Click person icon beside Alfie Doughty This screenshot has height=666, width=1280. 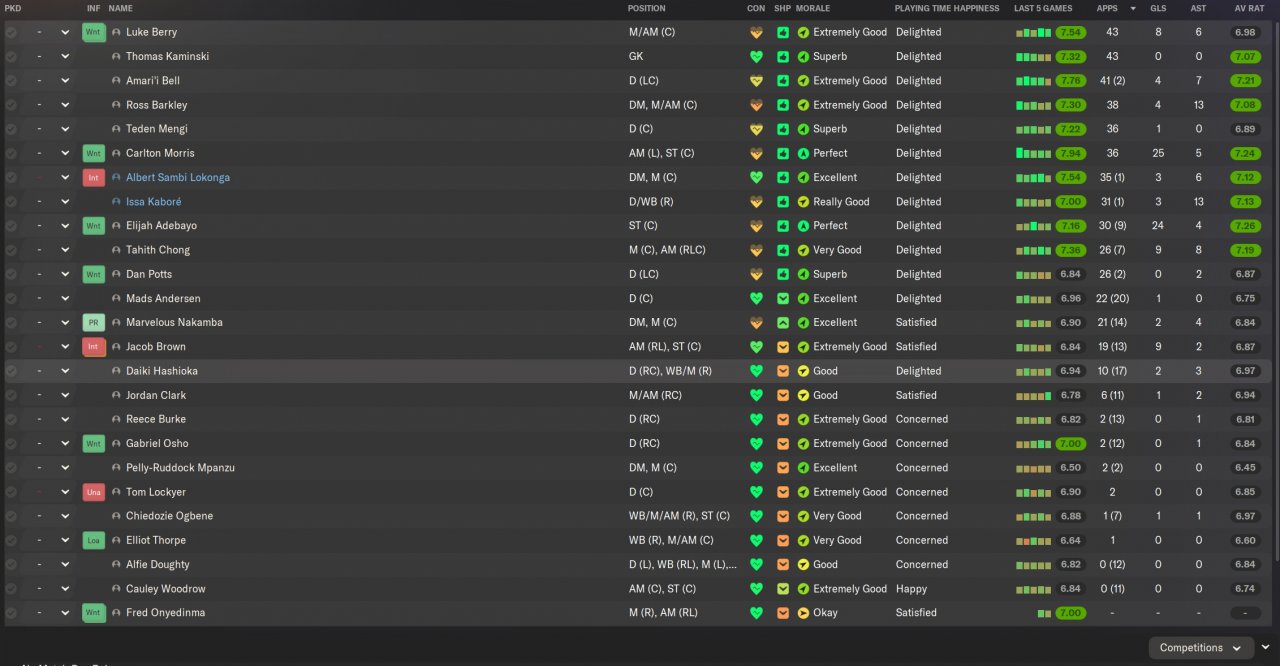pos(116,564)
